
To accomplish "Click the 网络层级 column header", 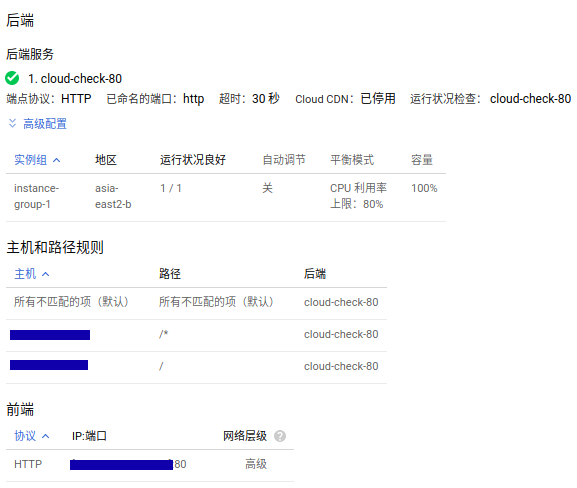I will coord(245,436).
